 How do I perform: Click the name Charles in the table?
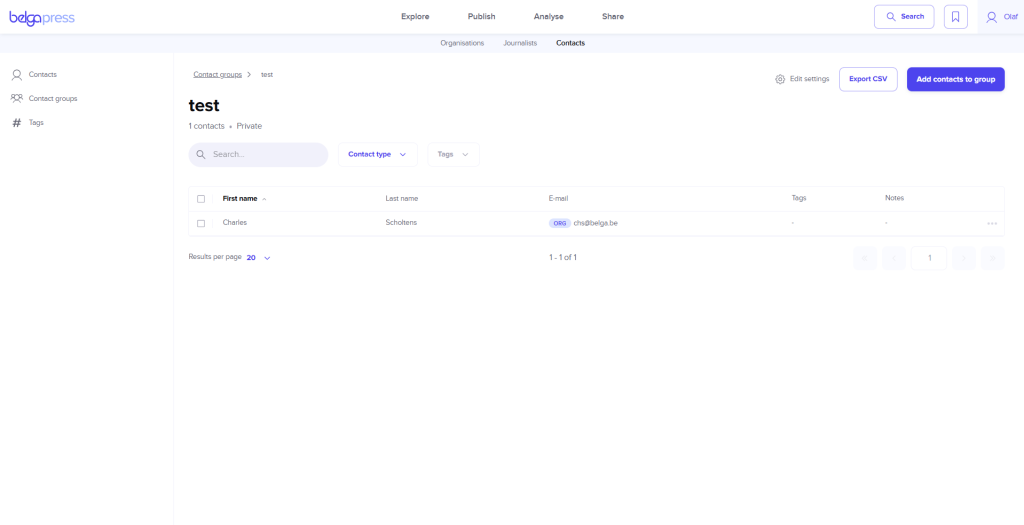[234, 223]
